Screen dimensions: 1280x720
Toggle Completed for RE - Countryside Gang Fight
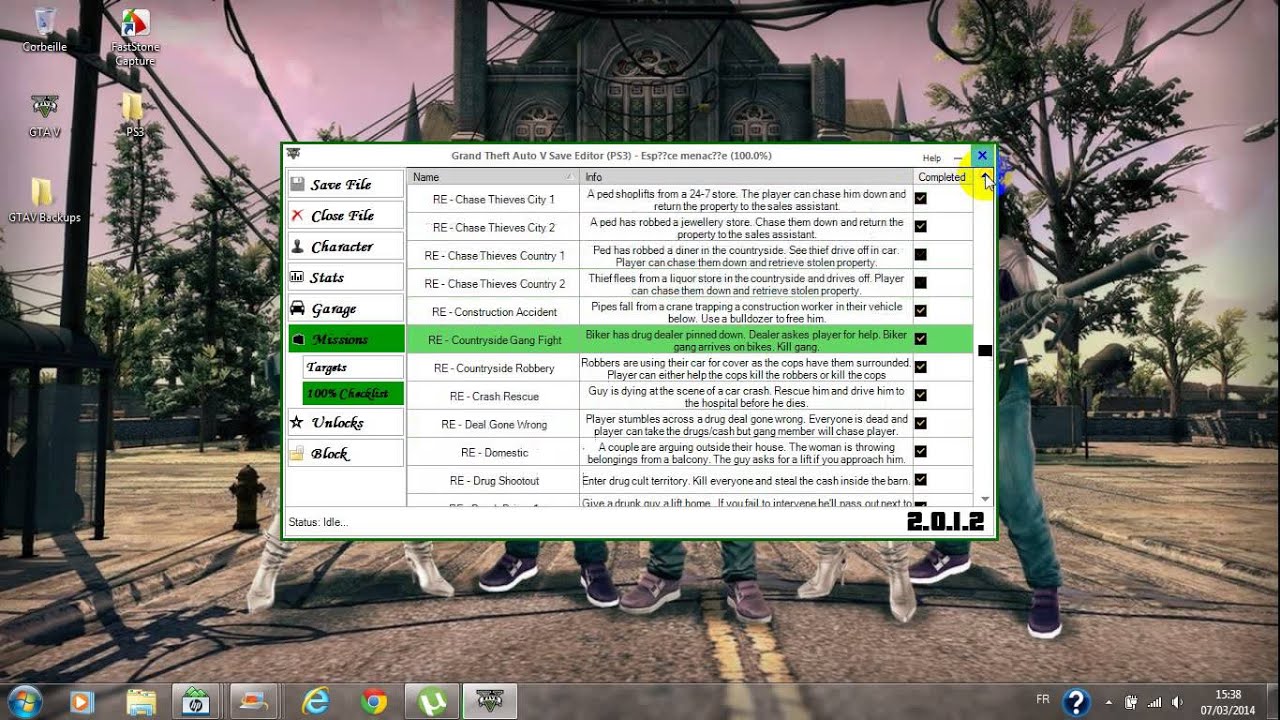point(920,339)
